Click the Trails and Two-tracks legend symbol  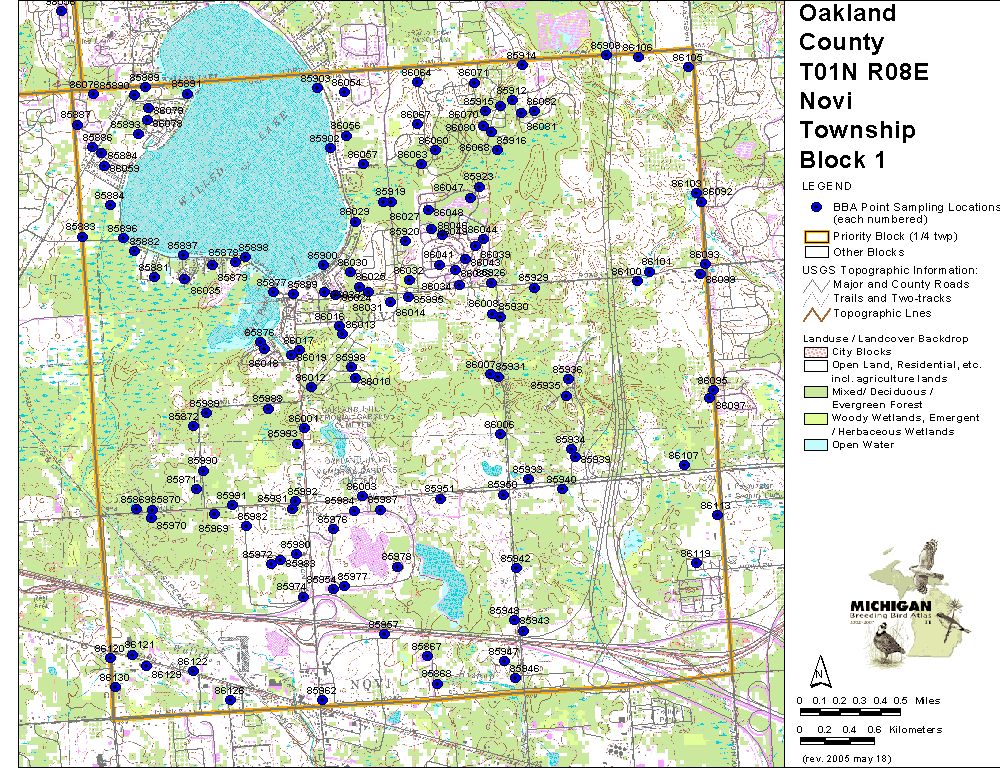click(815, 299)
